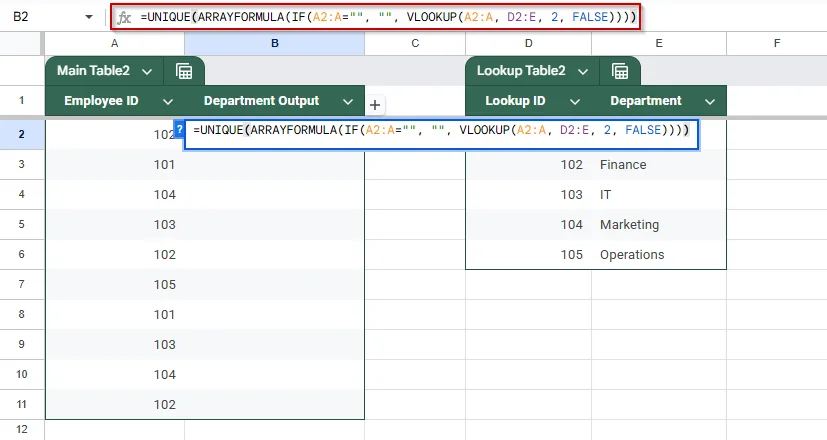Select row 1 header
827x440 pixels.
pos(22,100)
